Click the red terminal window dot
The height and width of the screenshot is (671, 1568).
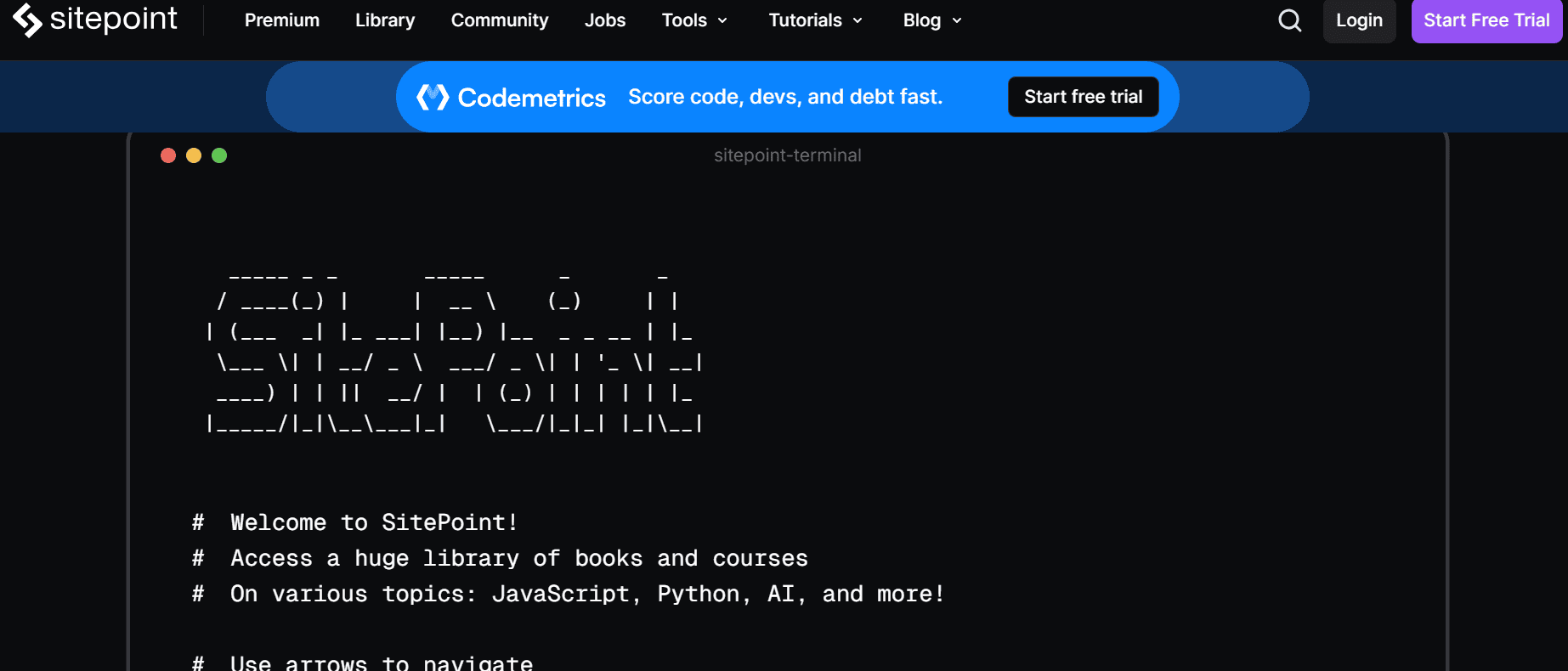(168, 155)
